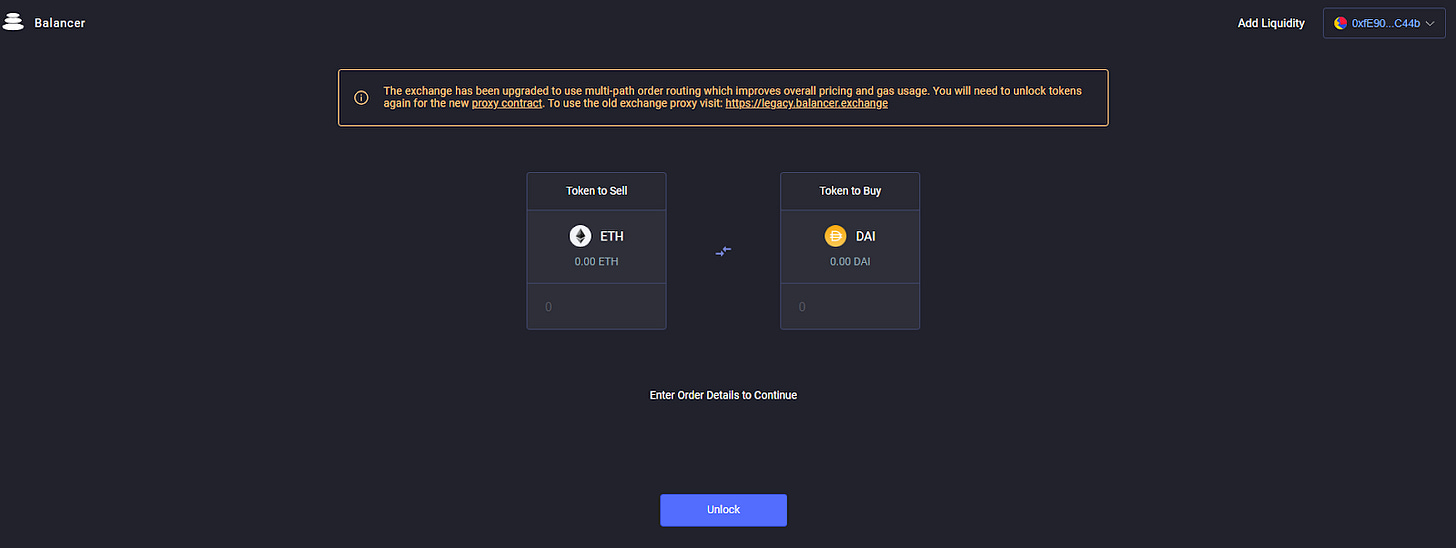This screenshot has height=548, width=1456.
Task: Click the 0.00 ETH balance text
Action: click(596, 262)
